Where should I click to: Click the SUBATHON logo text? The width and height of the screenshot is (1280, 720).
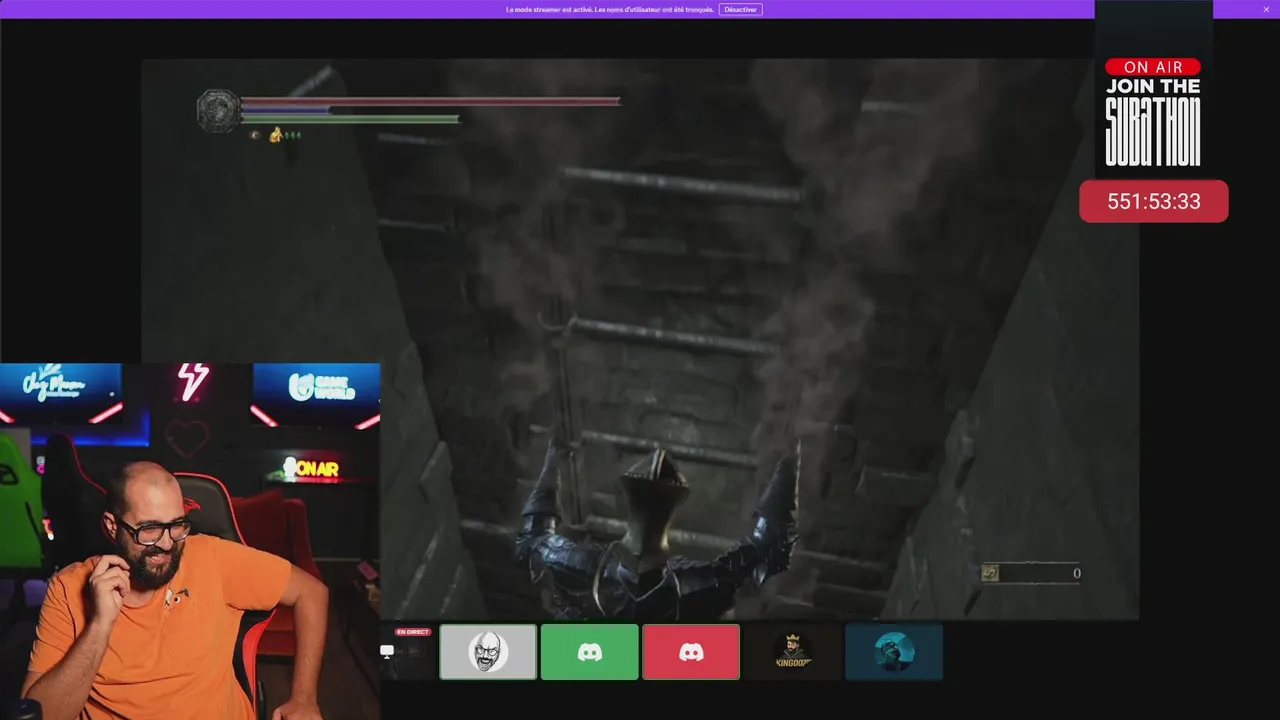[1153, 131]
